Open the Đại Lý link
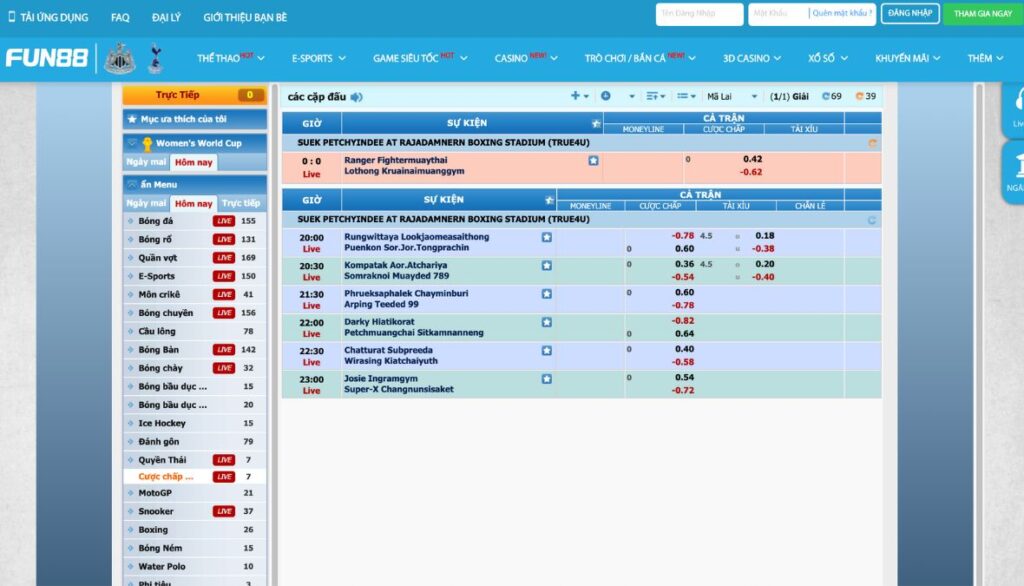 166,18
